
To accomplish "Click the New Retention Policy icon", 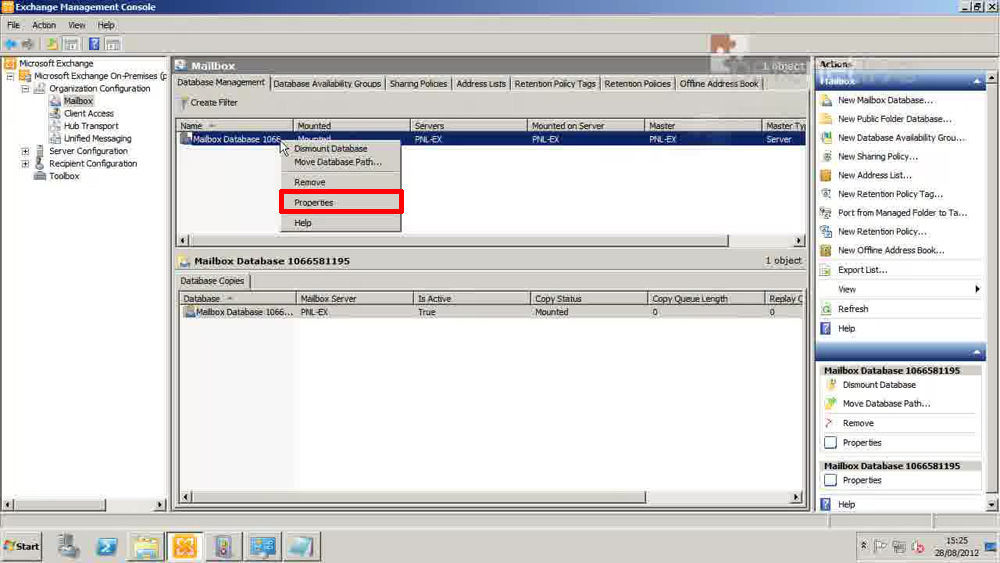I will coord(826,231).
